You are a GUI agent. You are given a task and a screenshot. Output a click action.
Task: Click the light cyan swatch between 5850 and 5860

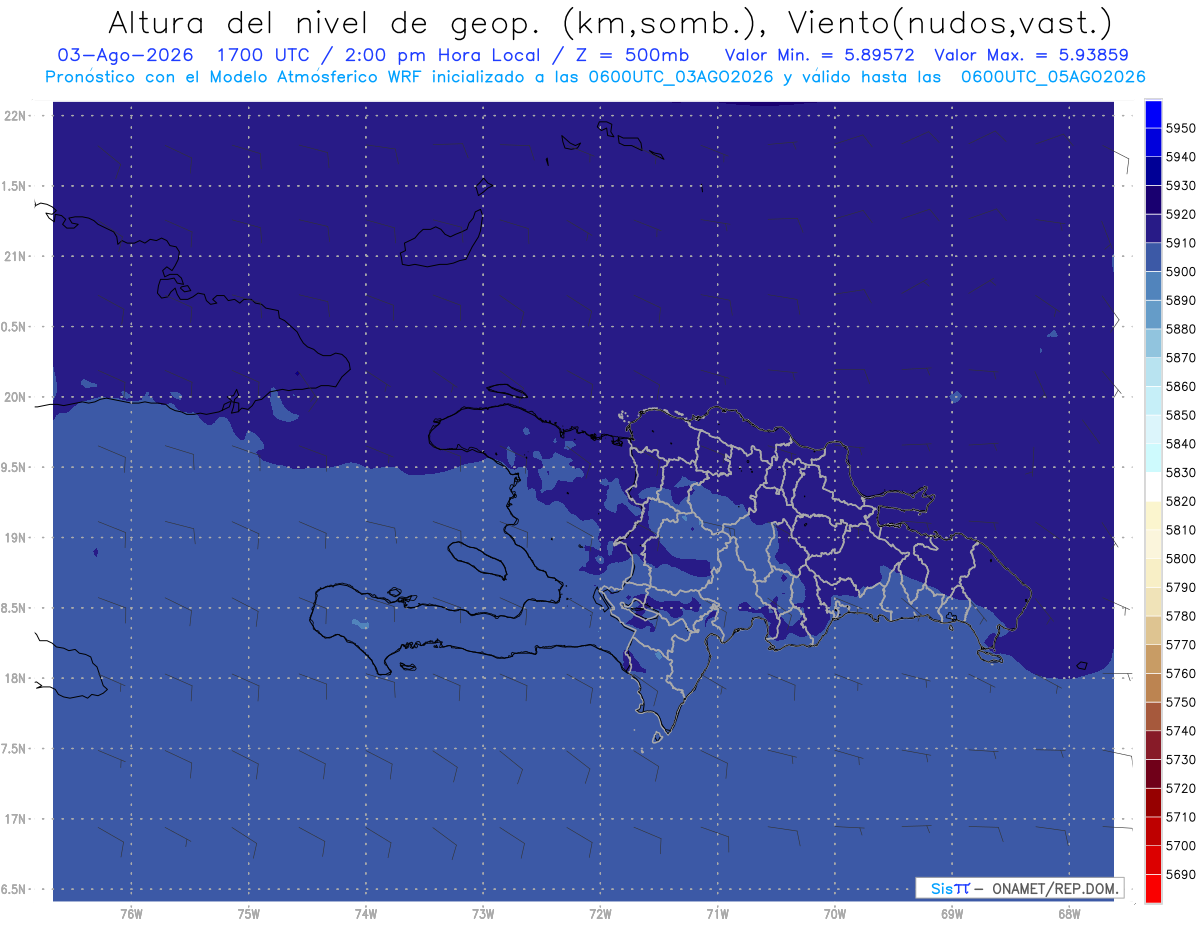point(1153,400)
